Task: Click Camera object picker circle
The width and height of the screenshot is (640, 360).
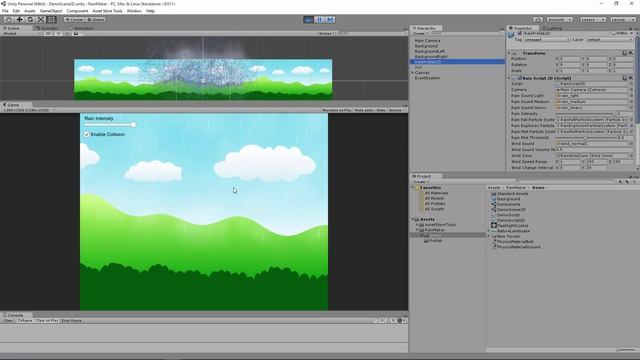Action: click(x=631, y=90)
